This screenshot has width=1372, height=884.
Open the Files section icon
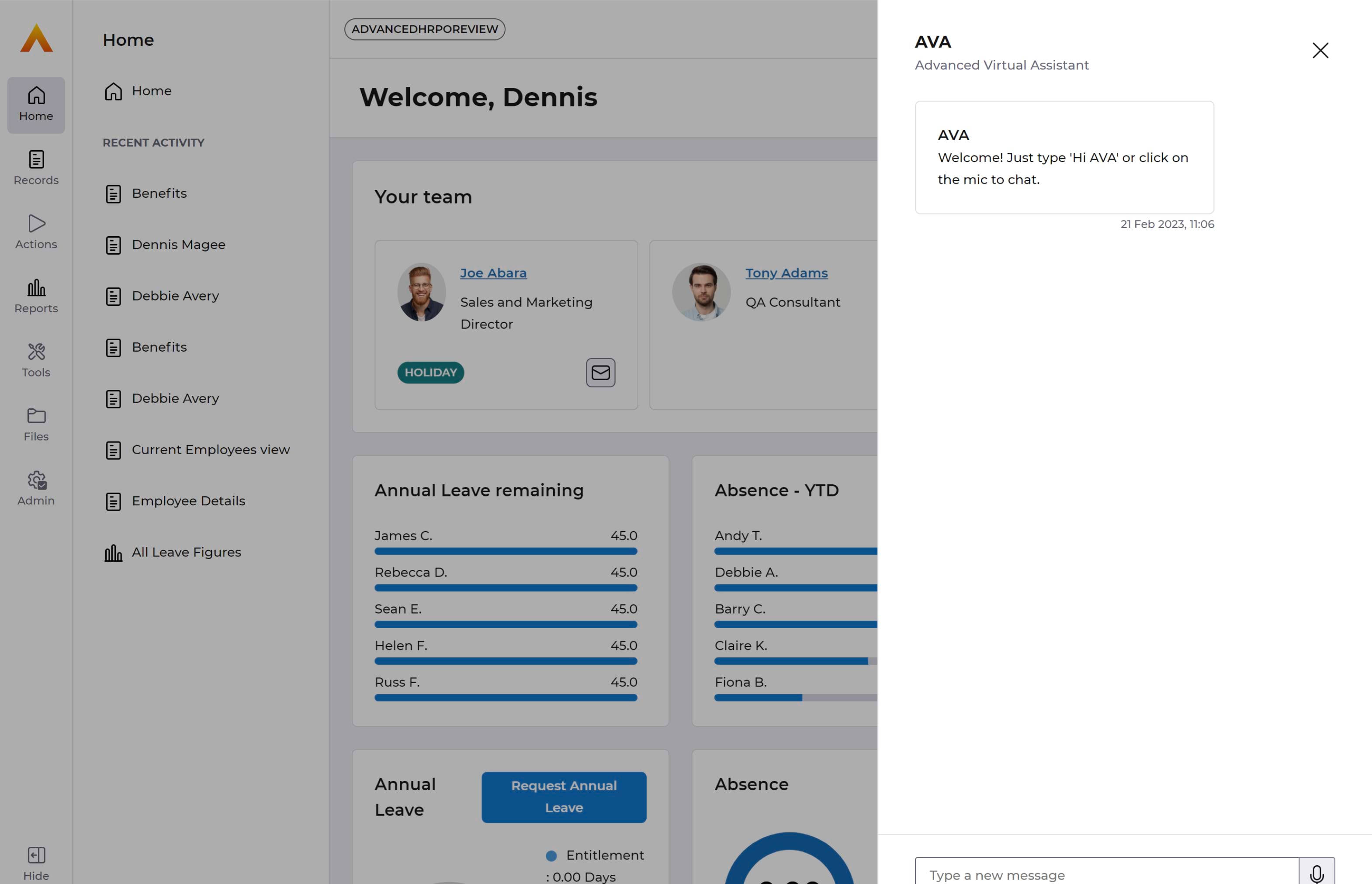coord(36,424)
